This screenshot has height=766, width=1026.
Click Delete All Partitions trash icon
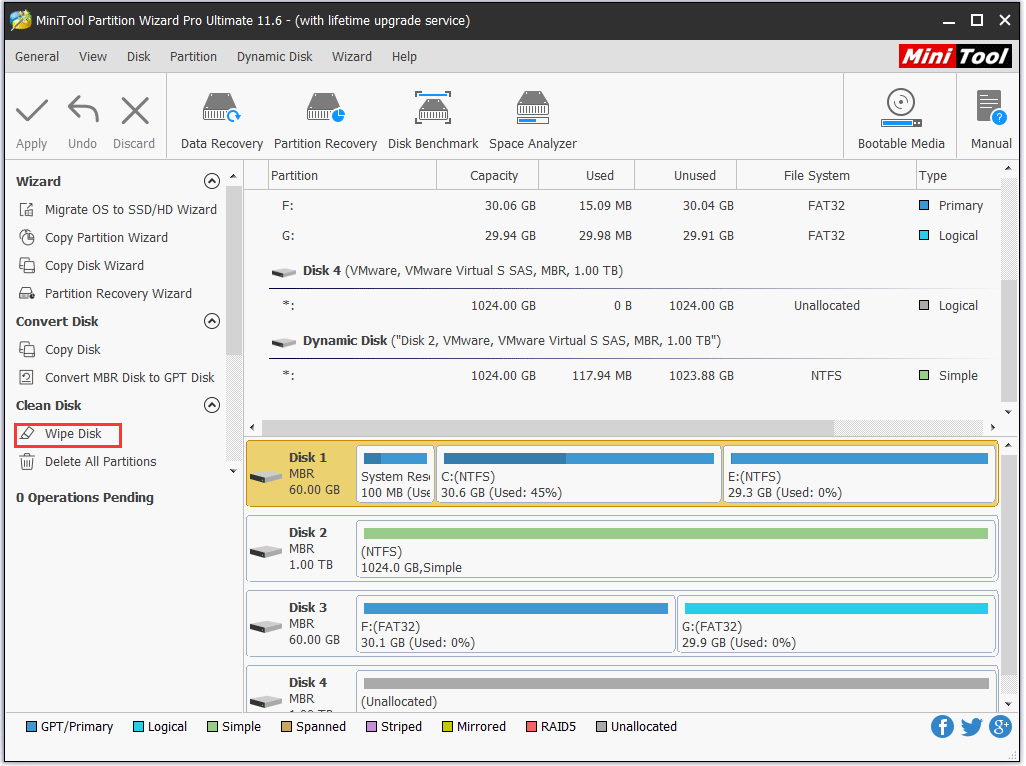coord(27,462)
